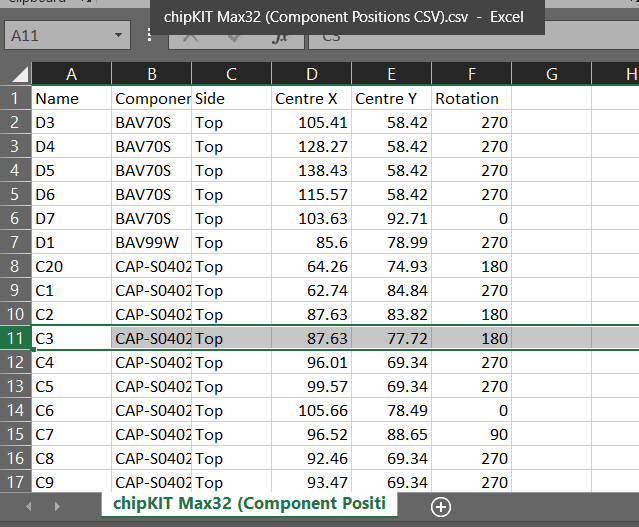
Task: Open the Name Box dropdown arrow
Action: 119,36
